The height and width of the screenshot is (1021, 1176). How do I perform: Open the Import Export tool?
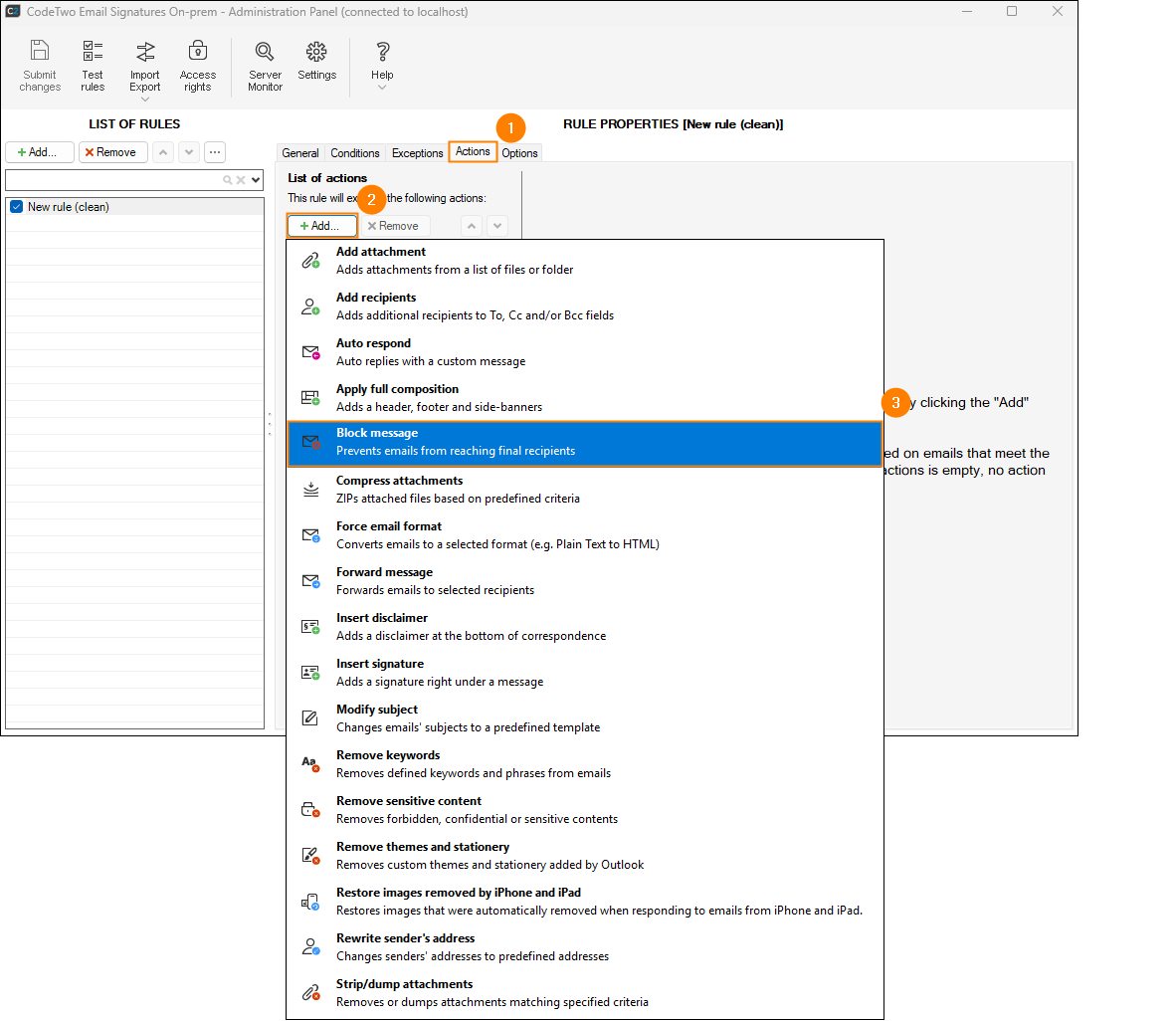tap(144, 60)
